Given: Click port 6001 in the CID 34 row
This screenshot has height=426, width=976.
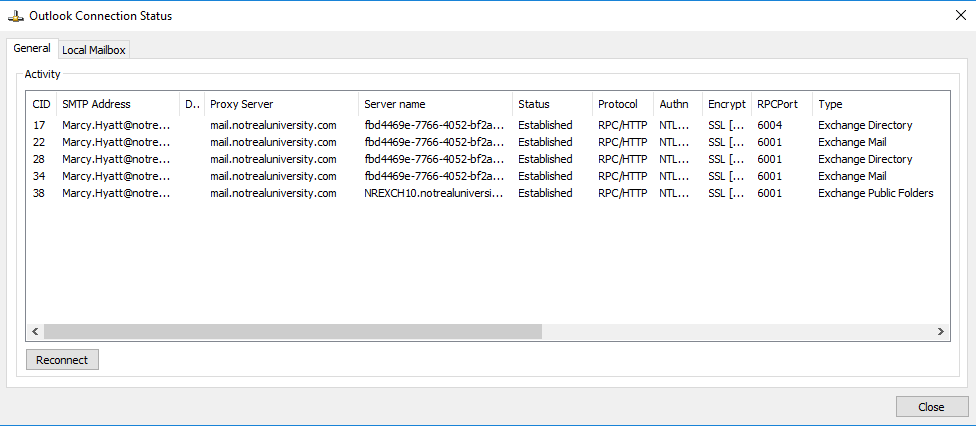Looking at the screenshot, I should [x=769, y=176].
